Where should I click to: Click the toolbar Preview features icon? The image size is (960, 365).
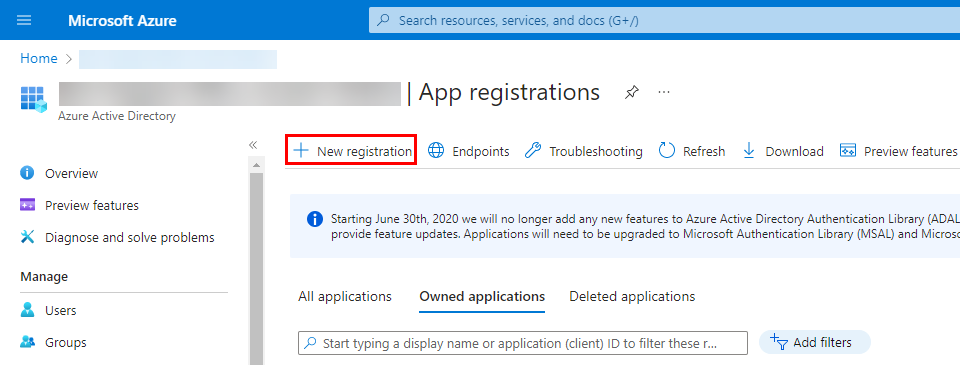848,151
